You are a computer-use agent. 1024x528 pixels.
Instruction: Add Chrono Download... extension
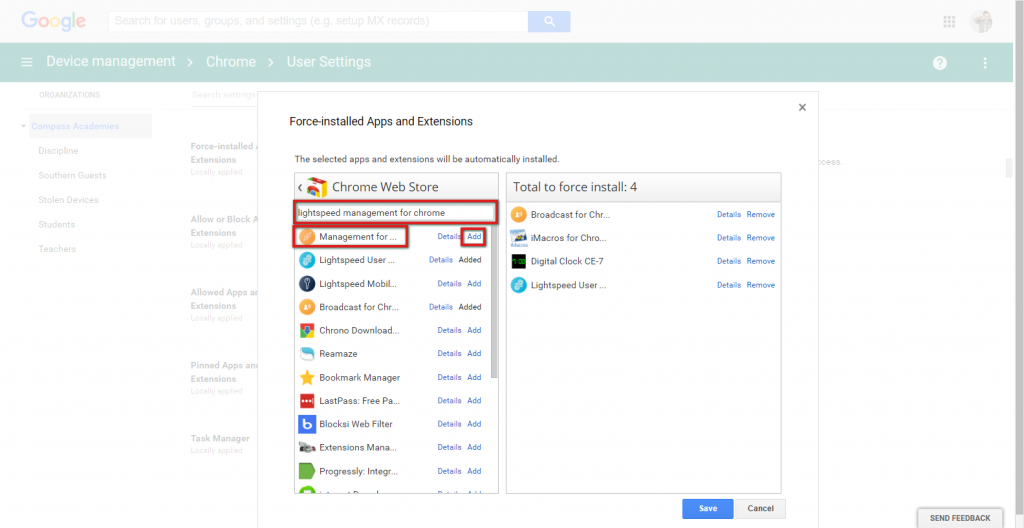[x=474, y=331]
